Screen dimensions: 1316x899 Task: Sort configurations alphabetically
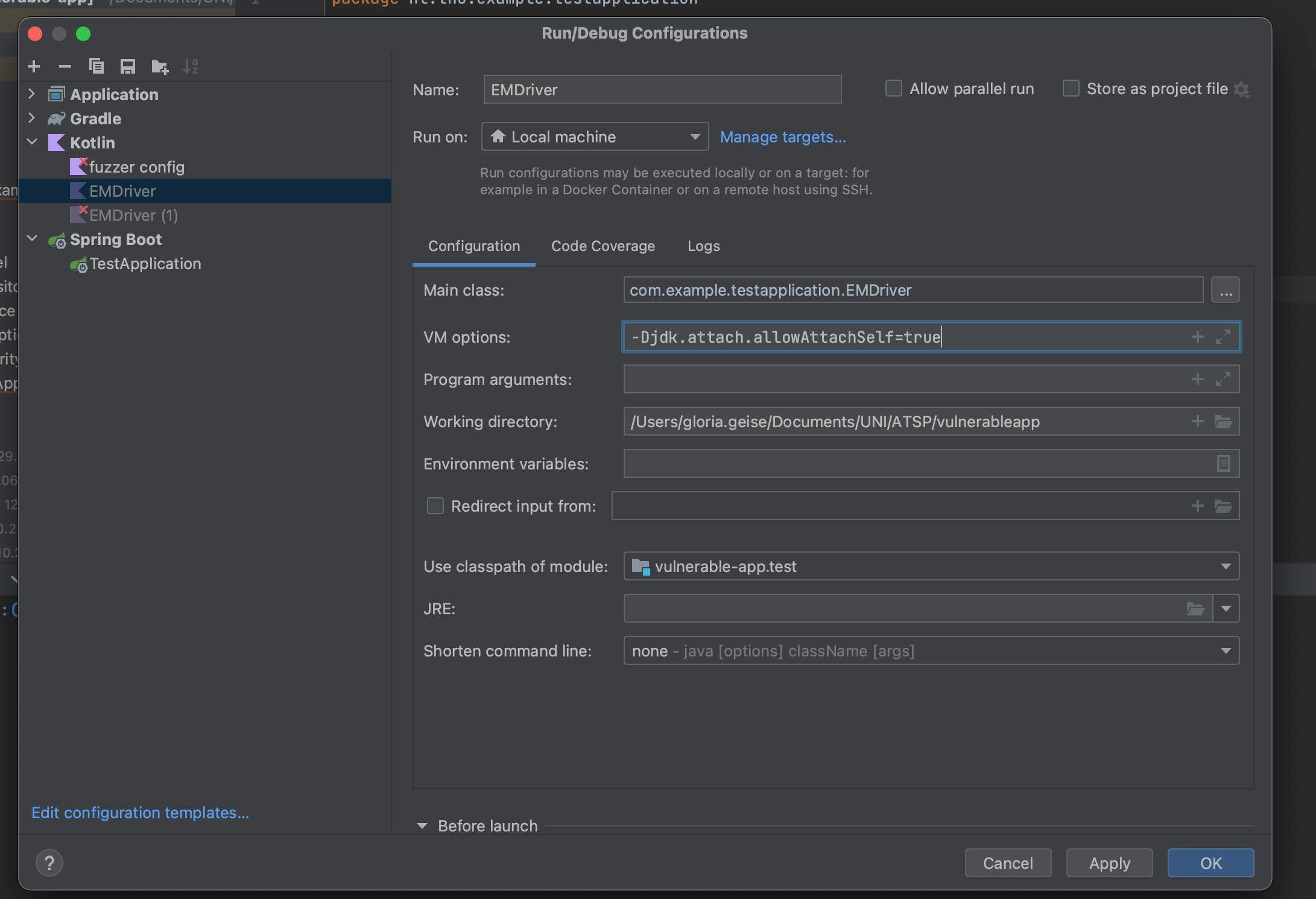coord(192,66)
